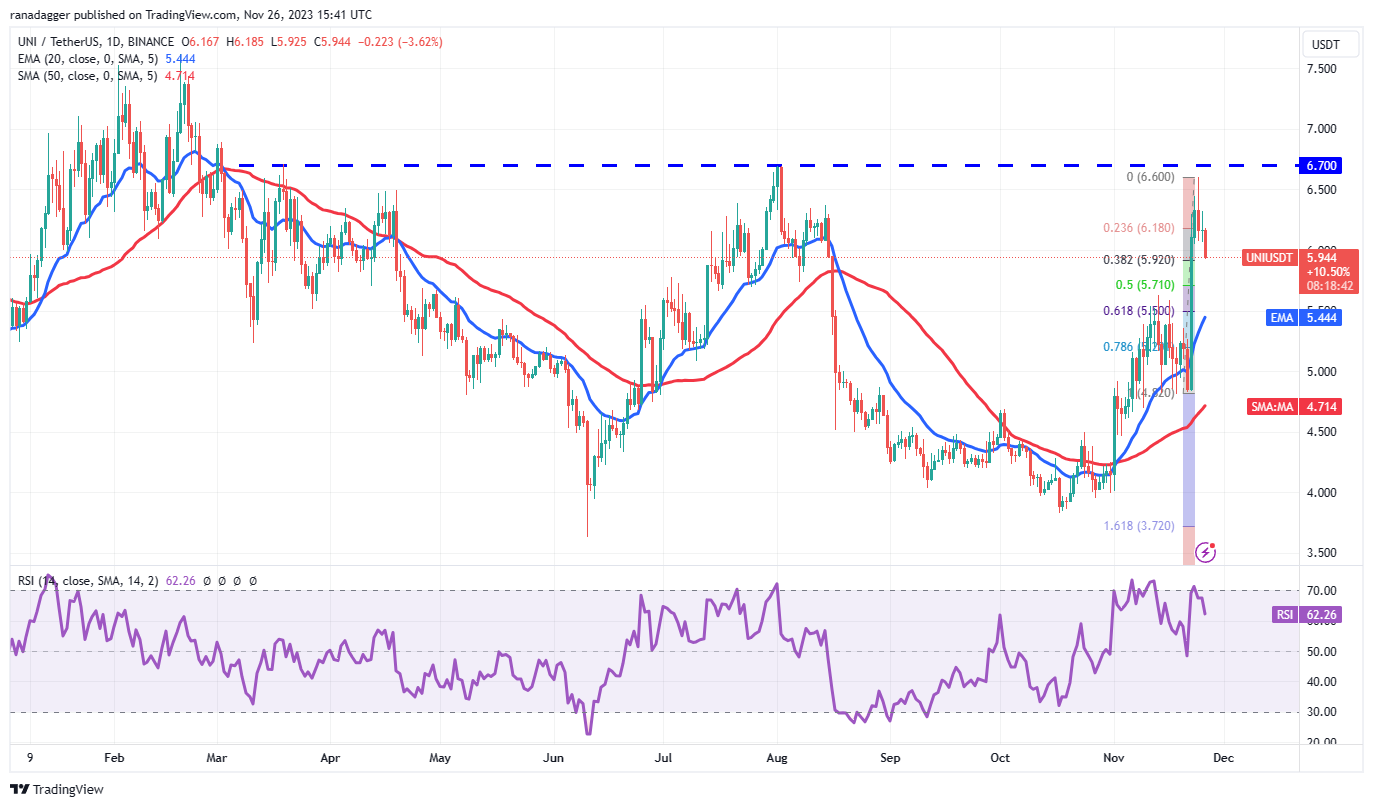Click the purple lightning event icon
This screenshot has height=807, width=1373.
tap(1206, 551)
